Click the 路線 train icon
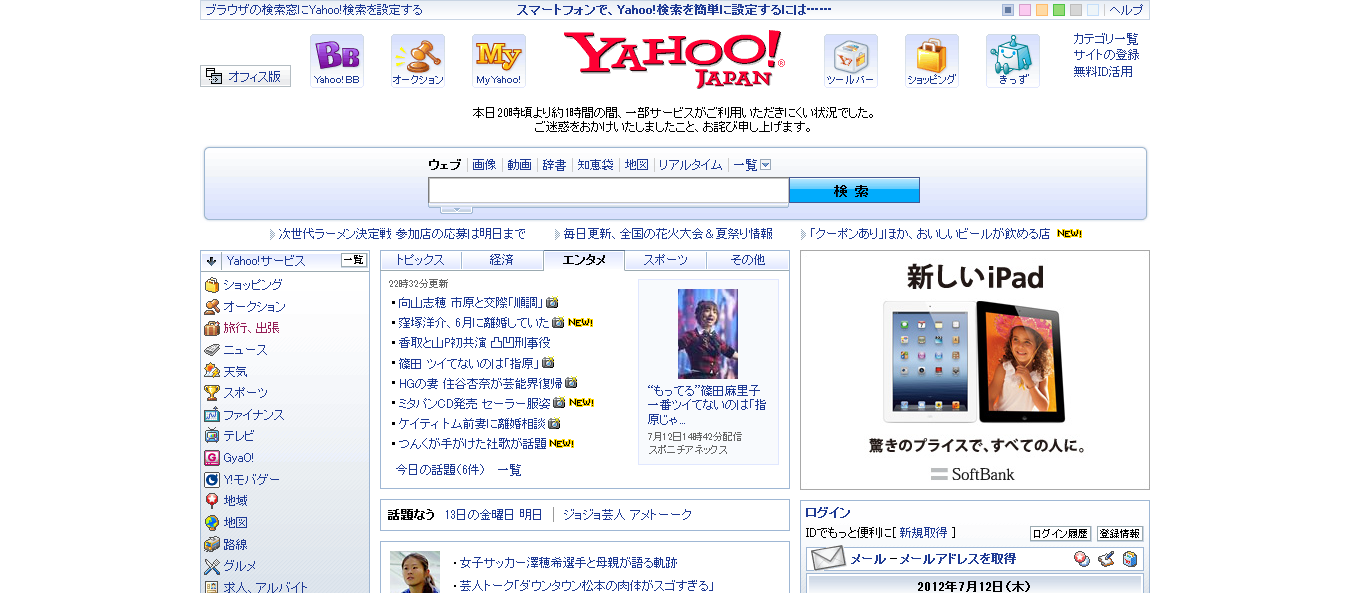1349x593 pixels. click(x=212, y=544)
